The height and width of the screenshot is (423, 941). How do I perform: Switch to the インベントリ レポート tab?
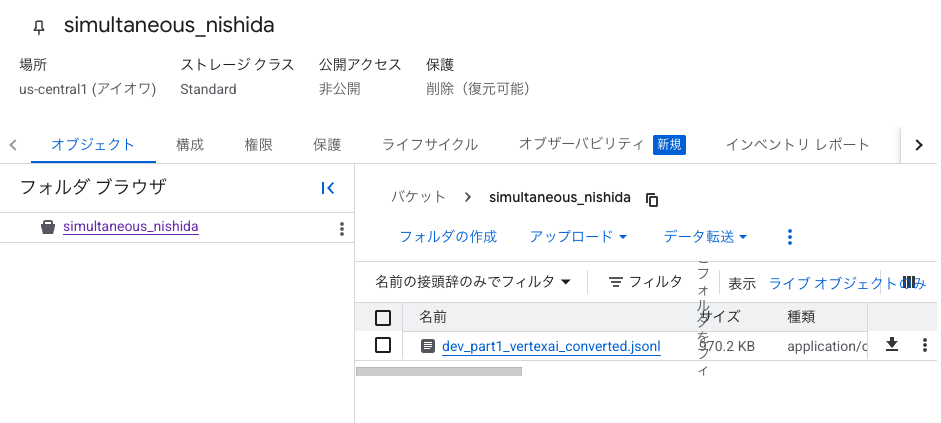click(x=798, y=145)
